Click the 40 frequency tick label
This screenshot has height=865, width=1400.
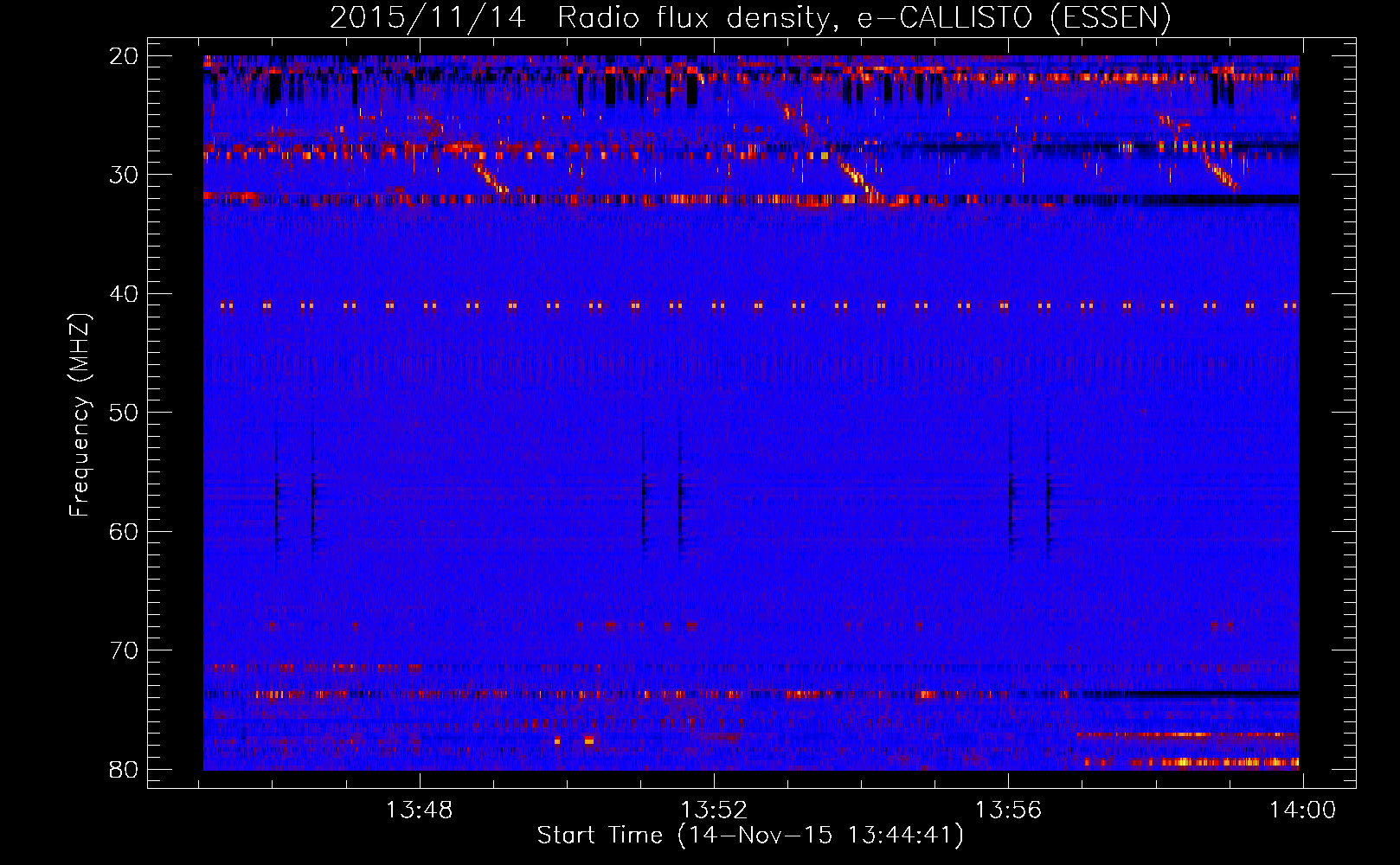tap(125, 294)
